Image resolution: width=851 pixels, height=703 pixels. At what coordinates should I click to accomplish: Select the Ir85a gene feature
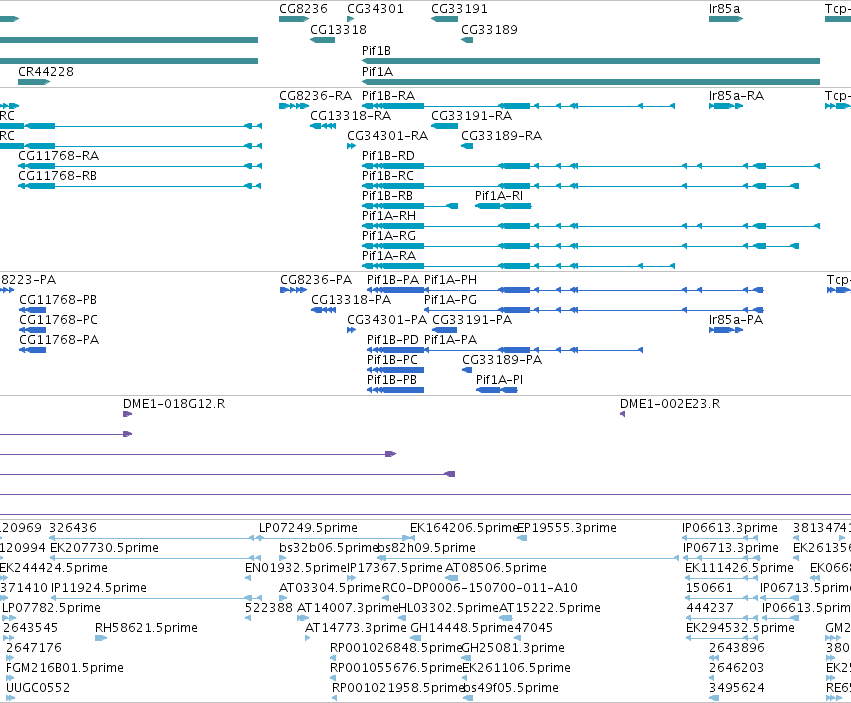(x=726, y=19)
